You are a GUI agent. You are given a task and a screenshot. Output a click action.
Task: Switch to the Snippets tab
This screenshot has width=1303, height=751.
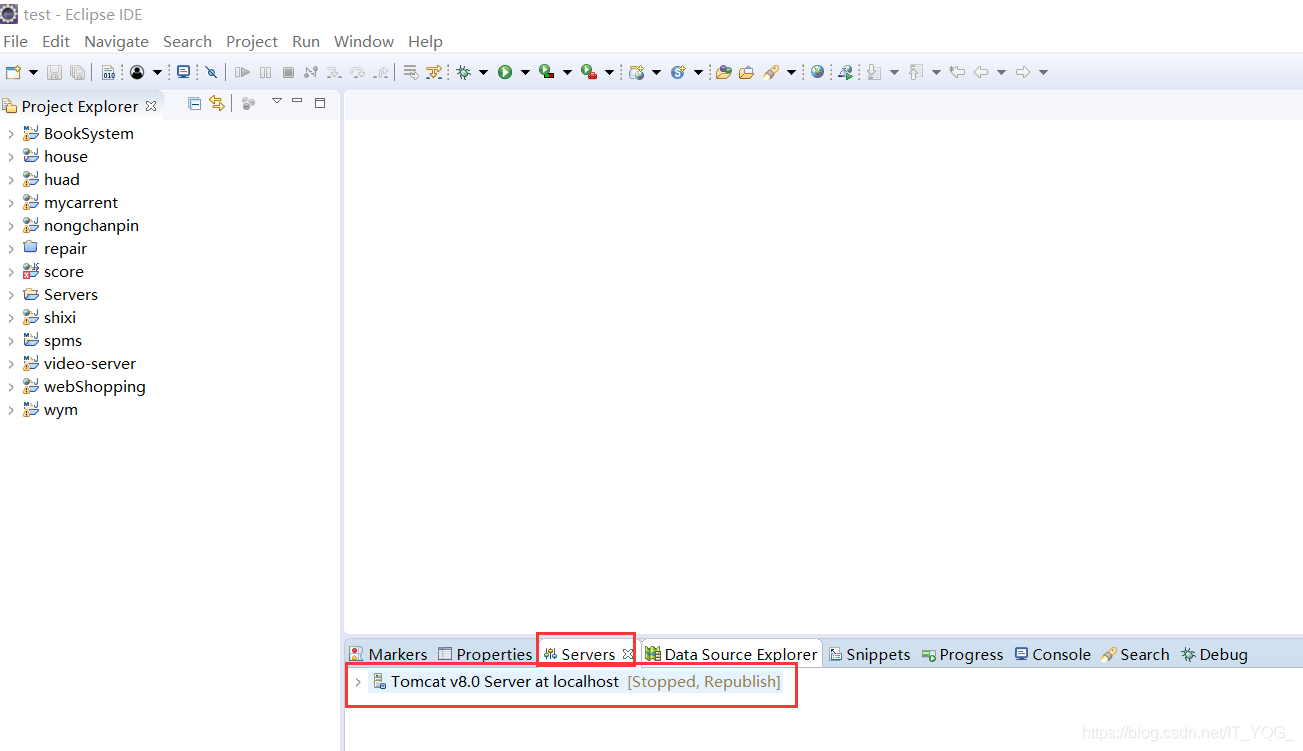pos(869,654)
